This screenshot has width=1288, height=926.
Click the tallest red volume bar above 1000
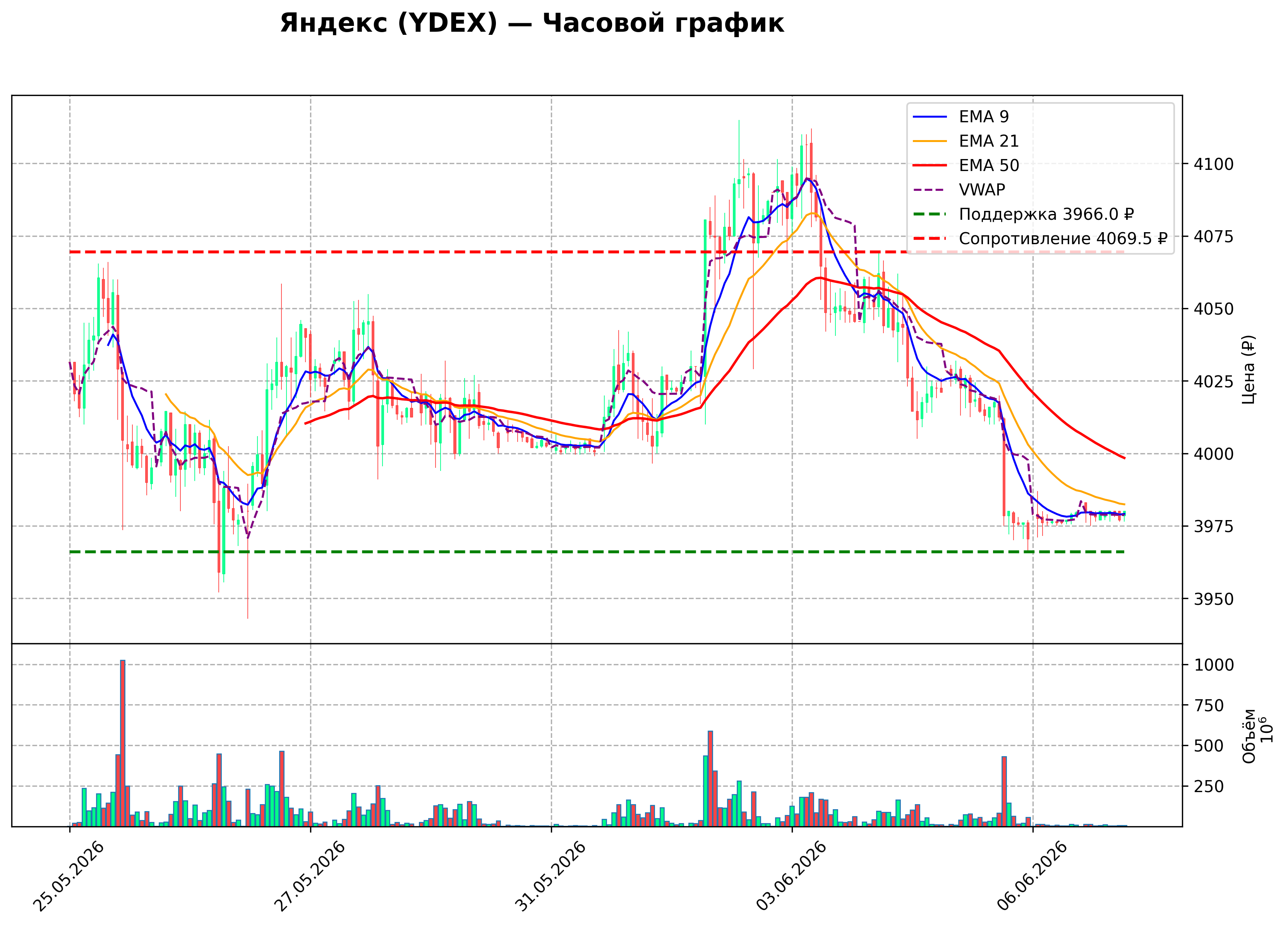123,743
